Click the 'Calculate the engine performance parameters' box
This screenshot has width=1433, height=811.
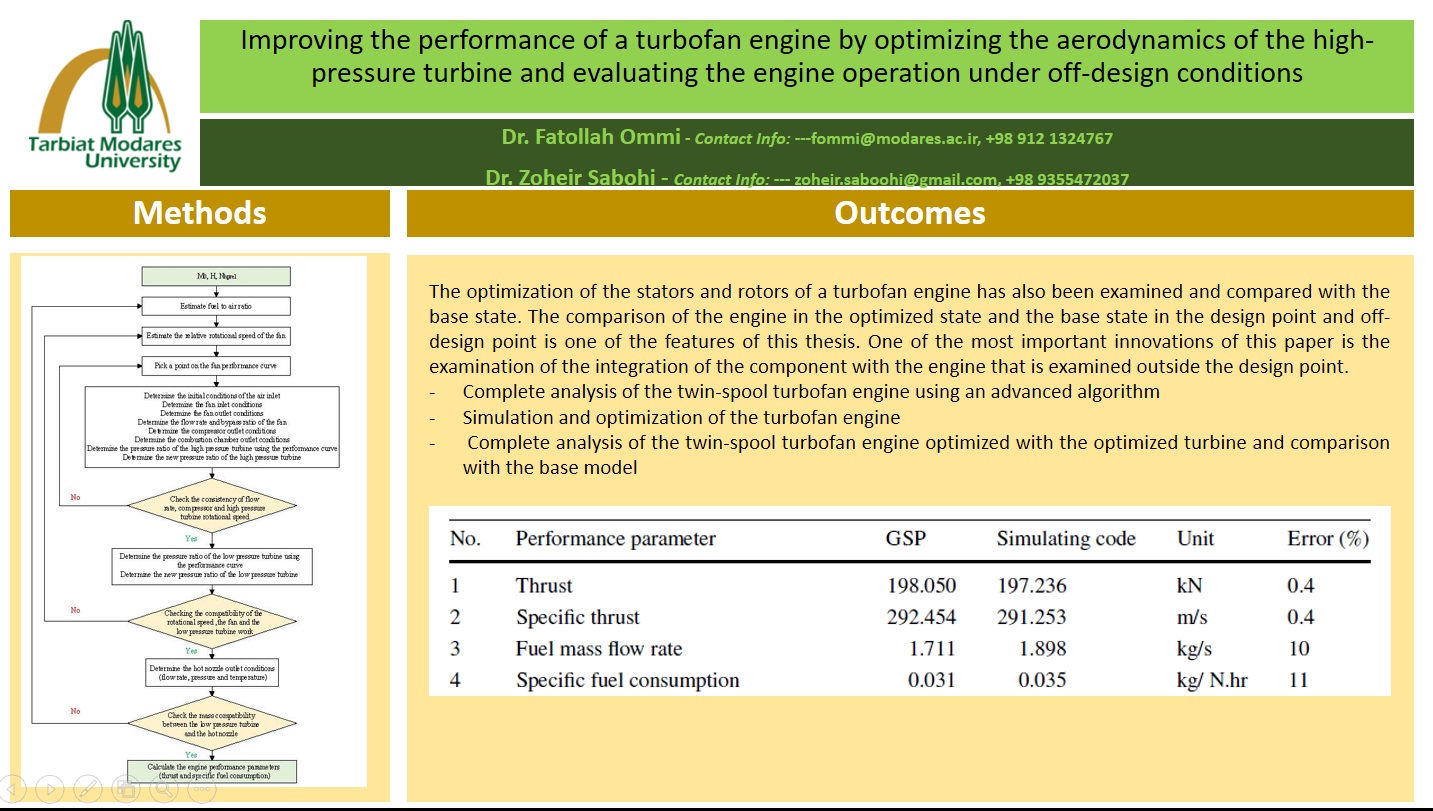click(214, 770)
